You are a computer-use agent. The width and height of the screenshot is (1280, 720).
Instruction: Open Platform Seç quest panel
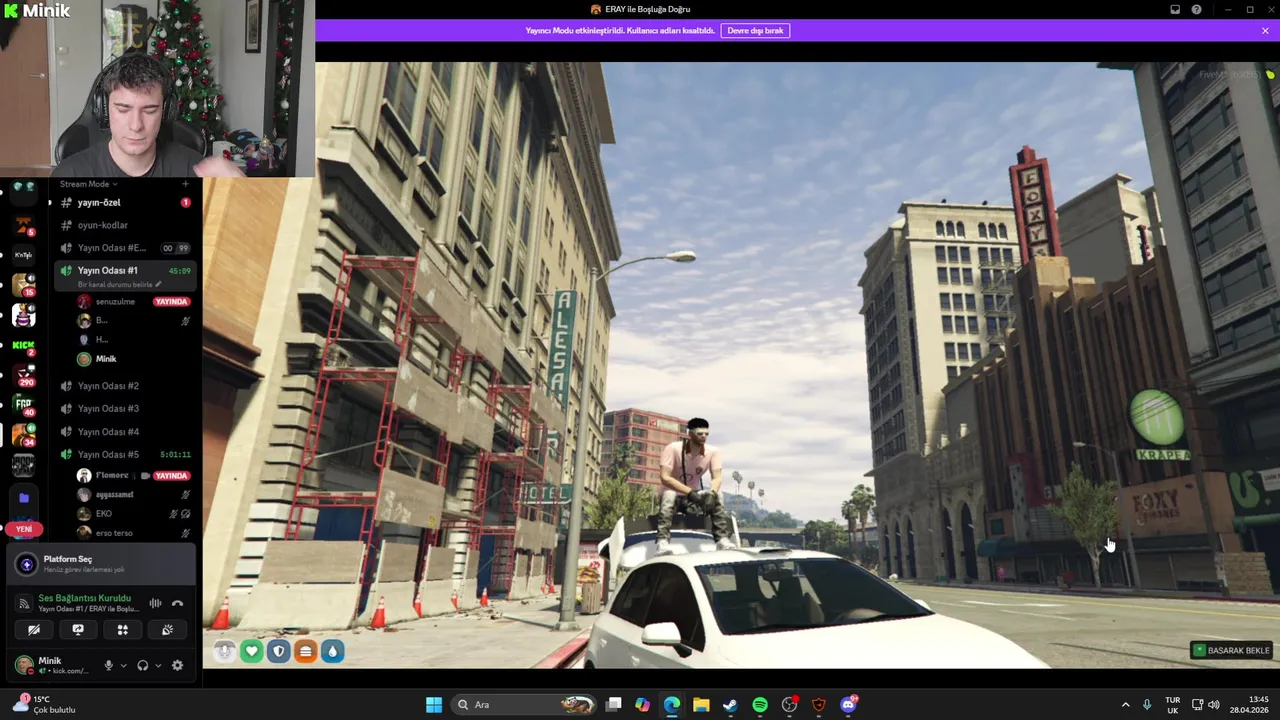(x=100, y=564)
